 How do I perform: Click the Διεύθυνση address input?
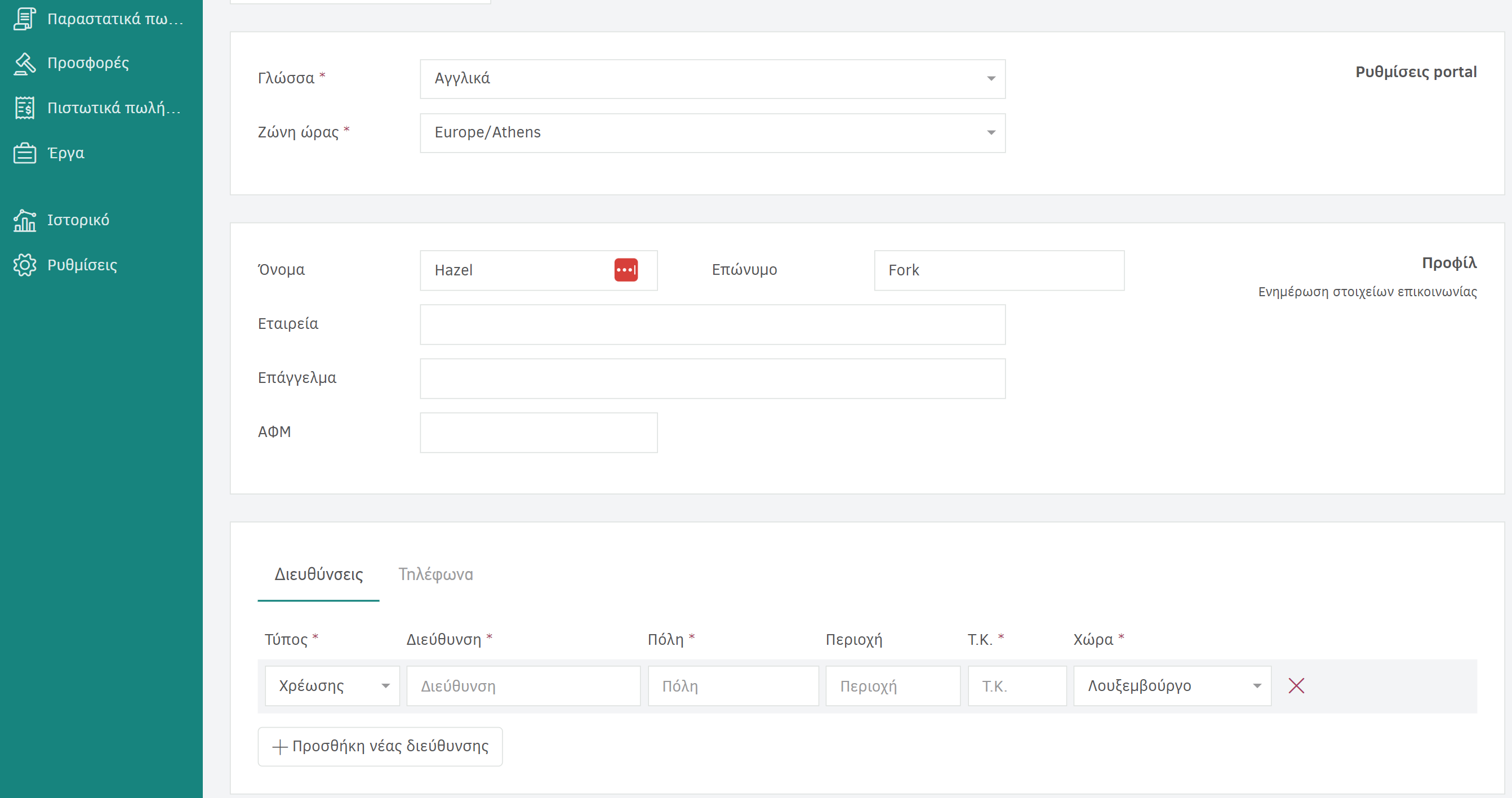523,686
